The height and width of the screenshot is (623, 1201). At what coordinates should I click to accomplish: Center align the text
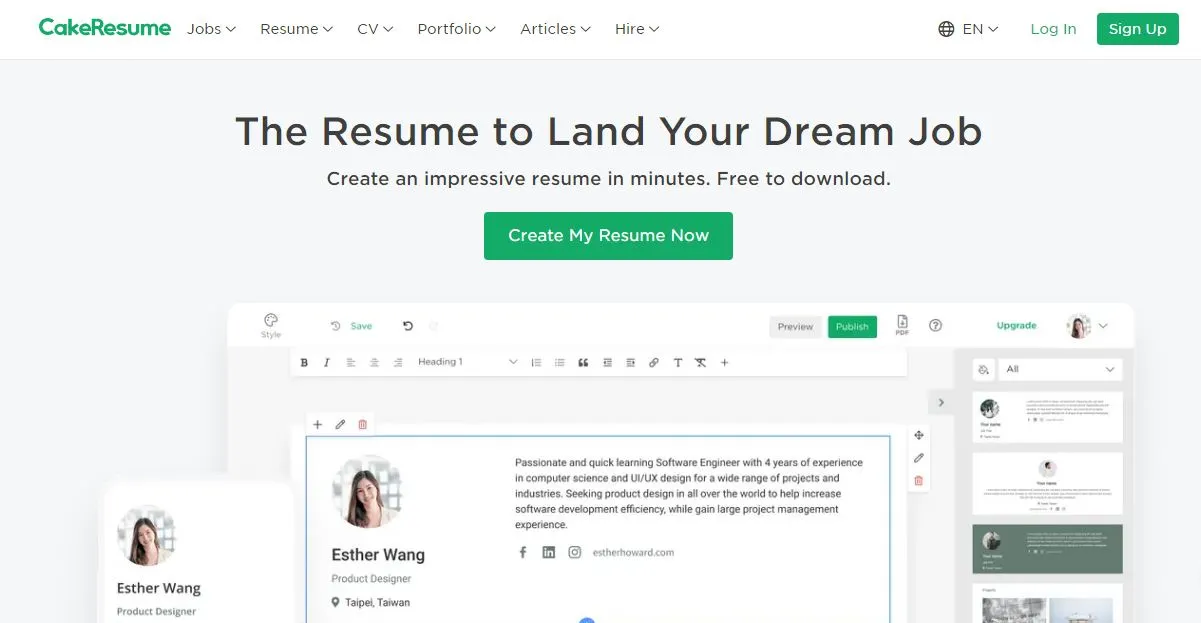[x=375, y=363]
